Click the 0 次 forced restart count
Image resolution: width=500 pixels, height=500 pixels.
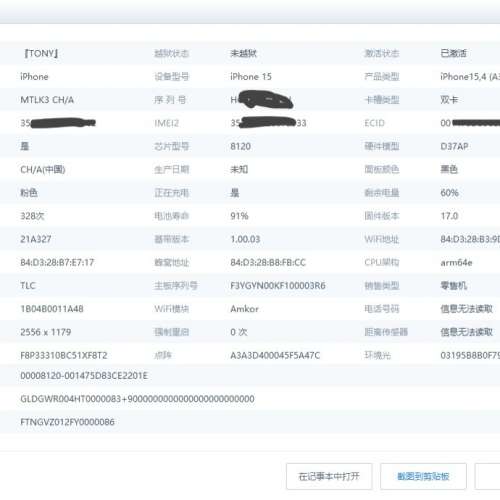pyautogui.click(x=239, y=332)
